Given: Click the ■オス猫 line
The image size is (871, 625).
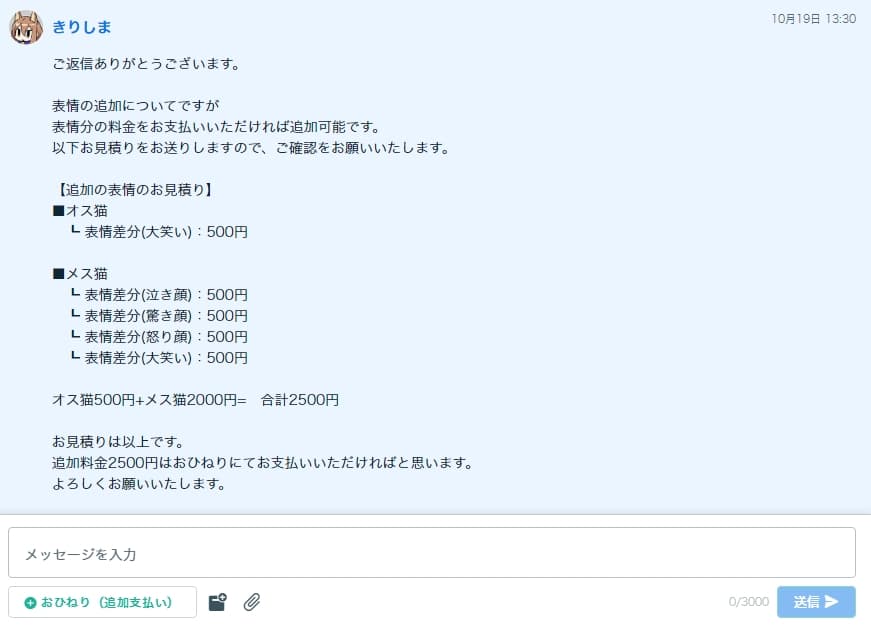Looking at the screenshot, I should 80,211.
